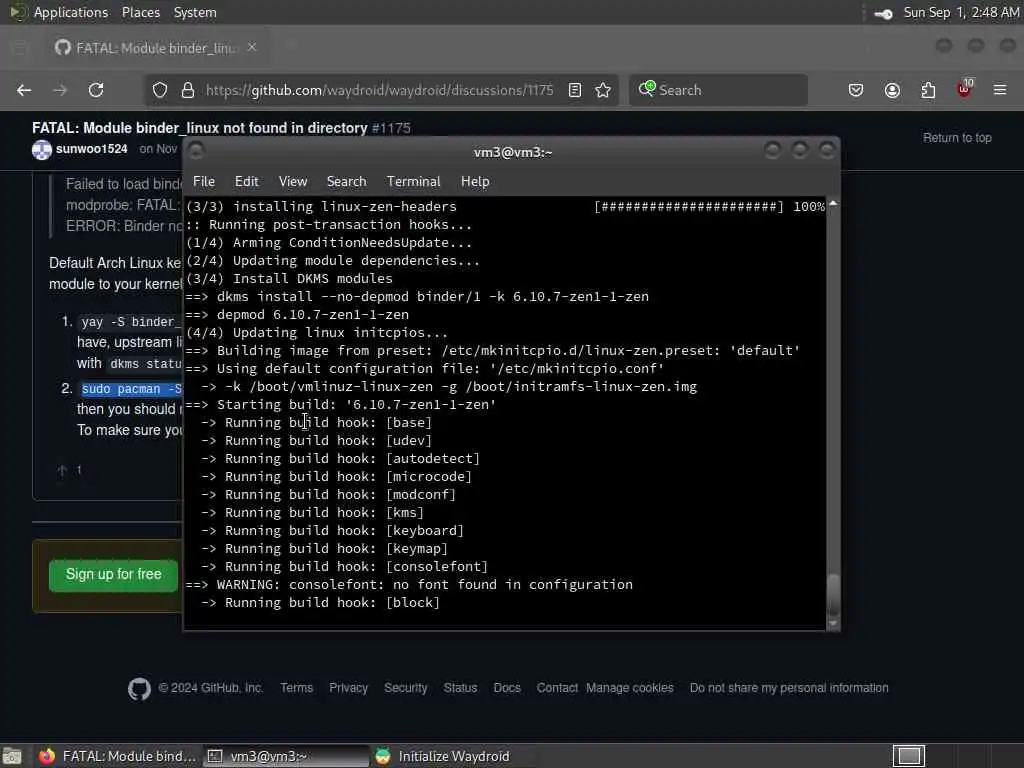Switch to Firefox FATAL: Module bind... taskbar item
The width and height of the screenshot is (1024, 768).
116,756
